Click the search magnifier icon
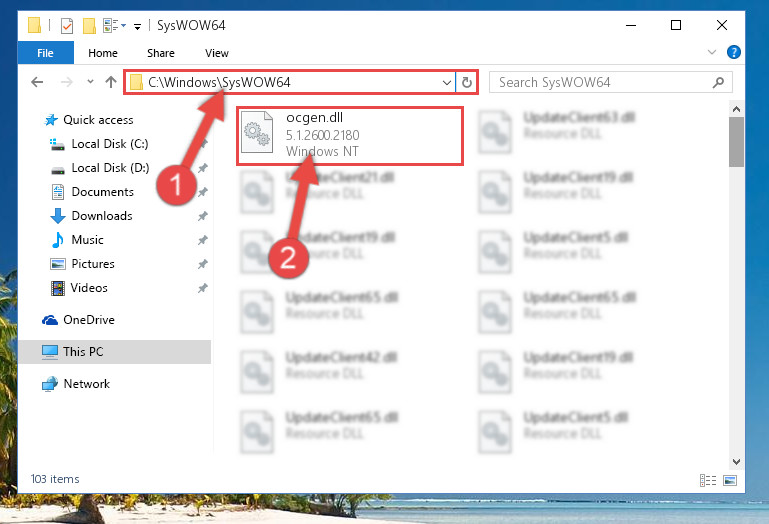This screenshot has height=524, width=769. pos(718,82)
